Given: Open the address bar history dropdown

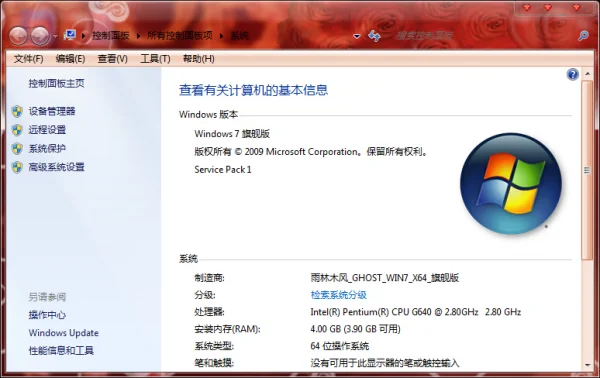Looking at the screenshot, I should pyautogui.click(x=357, y=36).
